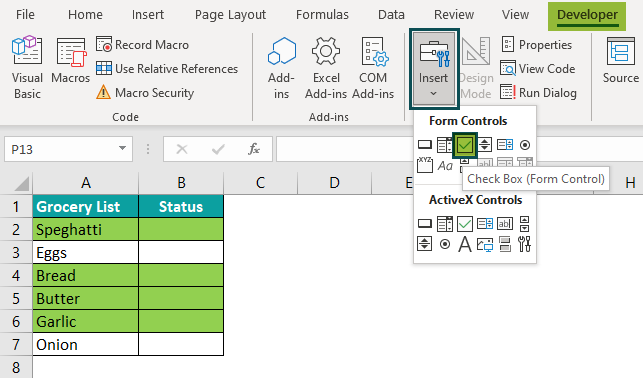Click the formula bar Enter checkmark
This screenshot has width=643, height=378.
tap(218, 149)
